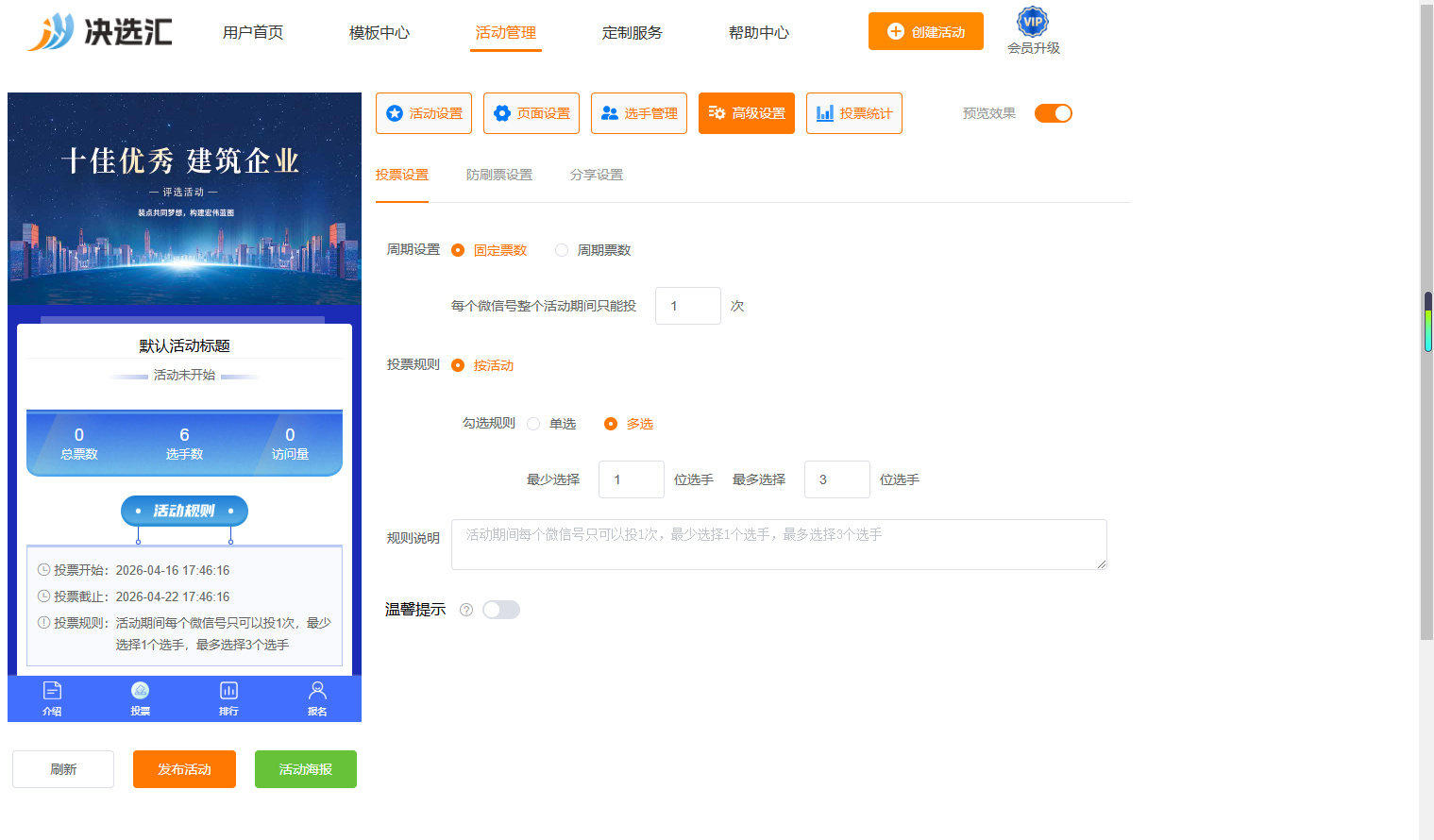Go to 模板中心 in top navigation
The width and height of the screenshot is (1434, 840).
[380, 32]
